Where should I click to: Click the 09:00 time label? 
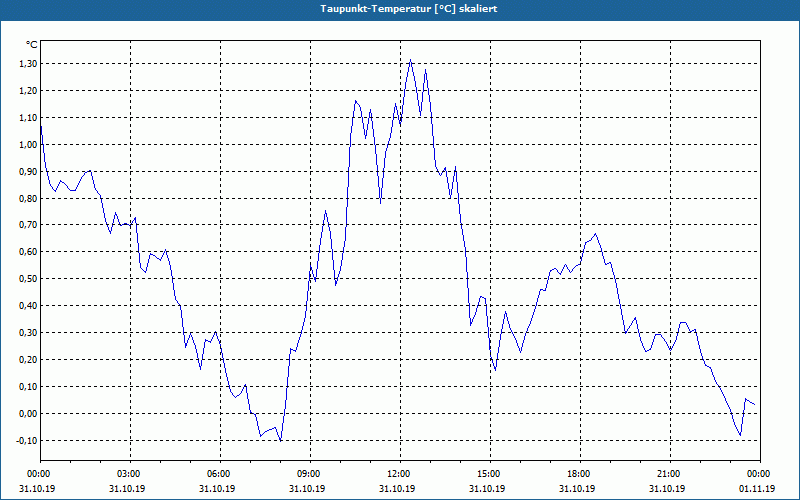point(310,474)
